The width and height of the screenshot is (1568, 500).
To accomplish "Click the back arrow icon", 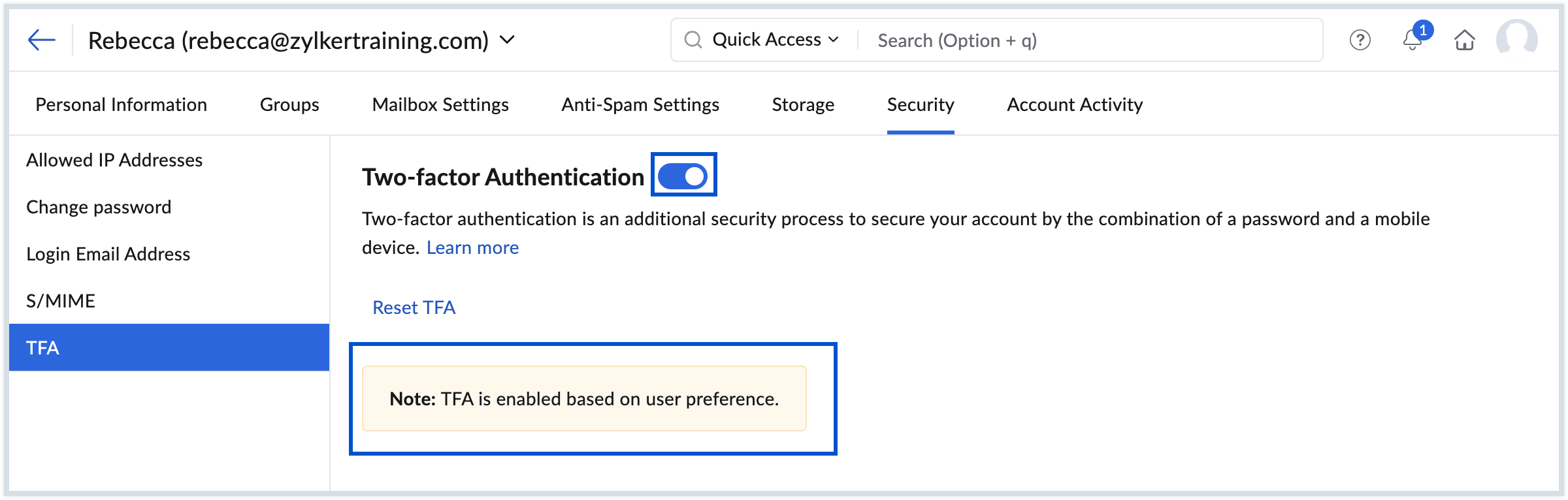I will (41, 40).
